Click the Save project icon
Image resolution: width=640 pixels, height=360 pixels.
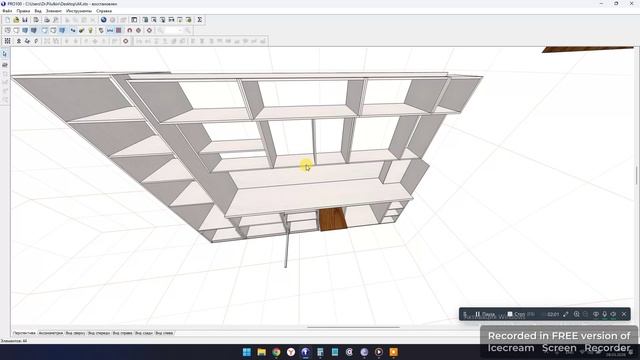coord(25,20)
